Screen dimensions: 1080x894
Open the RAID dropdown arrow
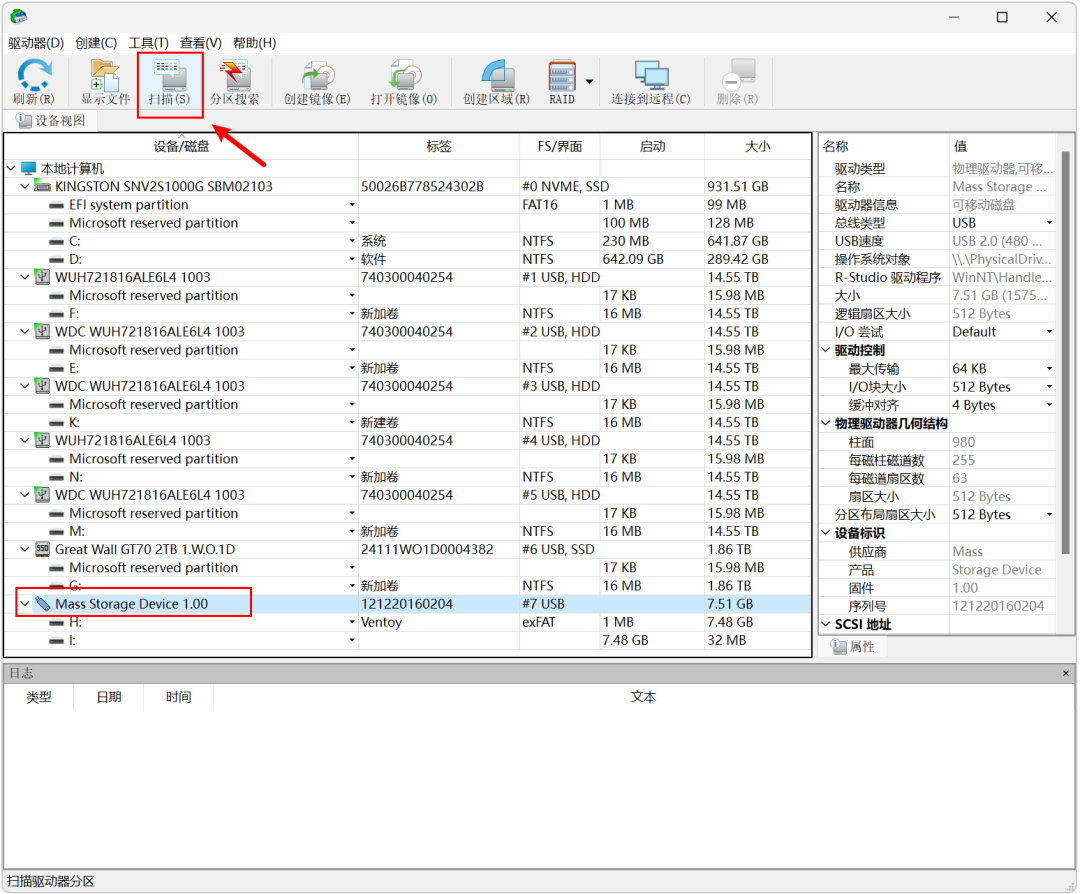(x=590, y=82)
